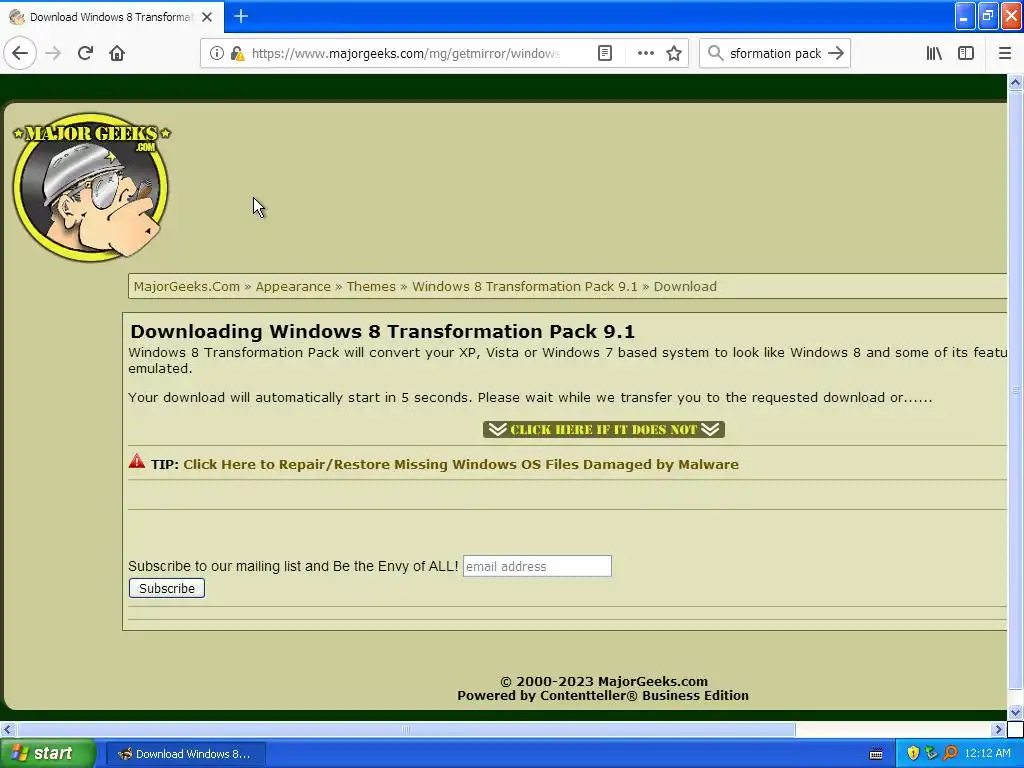Go back to the previous page
This screenshot has height=768, width=1024.
pos(20,53)
